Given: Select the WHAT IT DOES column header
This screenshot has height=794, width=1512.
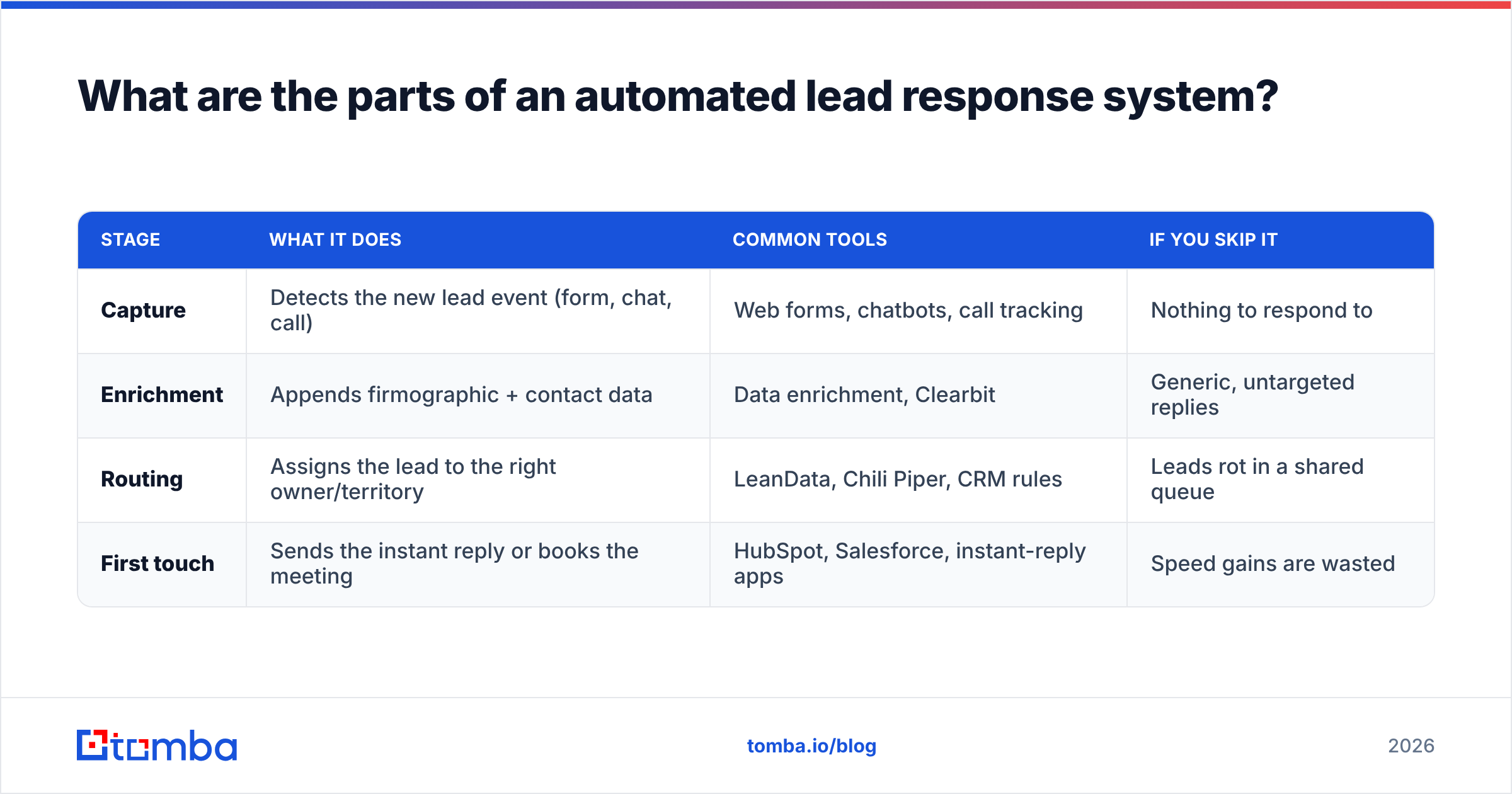Looking at the screenshot, I should [x=335, y=239].
